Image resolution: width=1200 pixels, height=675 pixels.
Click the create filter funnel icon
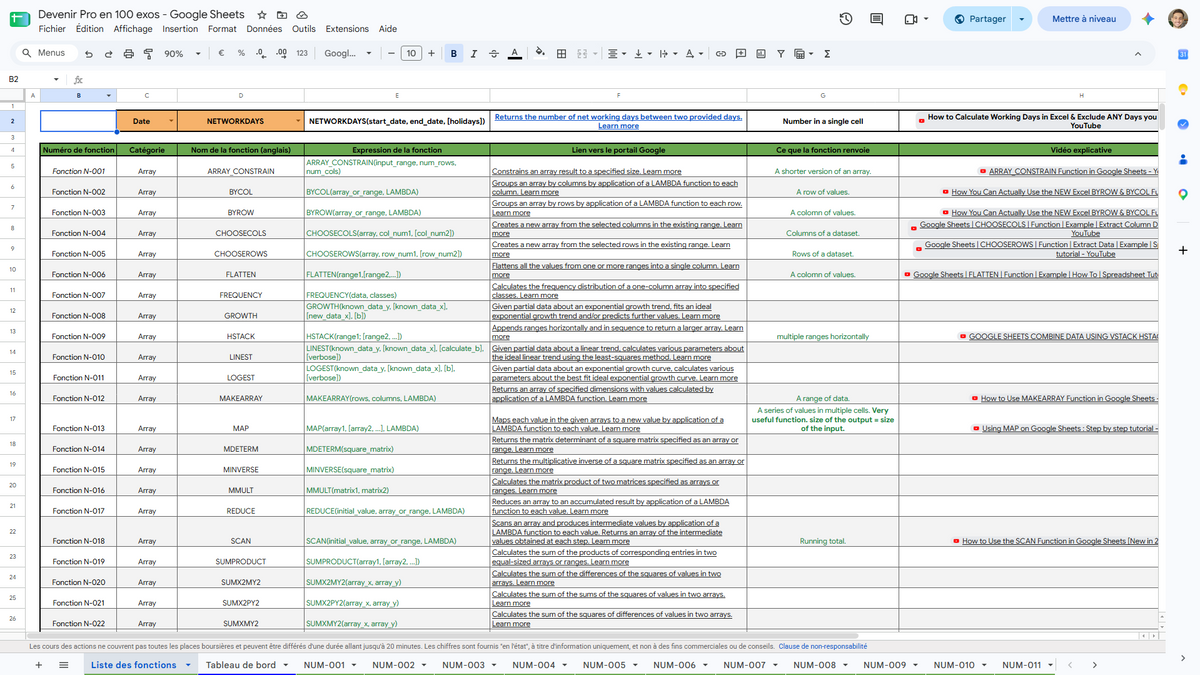(x=781, y=54)
